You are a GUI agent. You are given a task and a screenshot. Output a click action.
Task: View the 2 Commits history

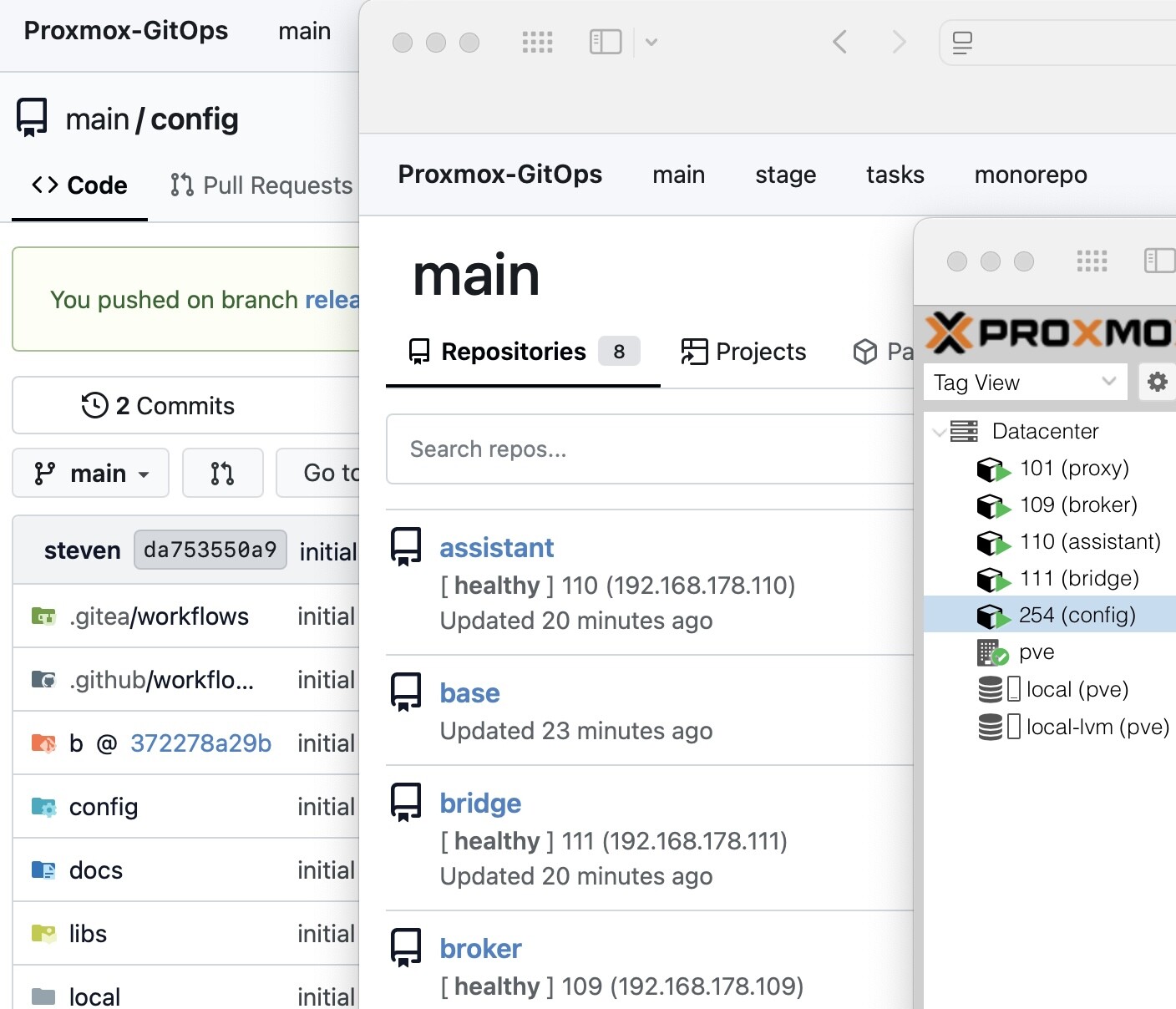tap(158, 406)
